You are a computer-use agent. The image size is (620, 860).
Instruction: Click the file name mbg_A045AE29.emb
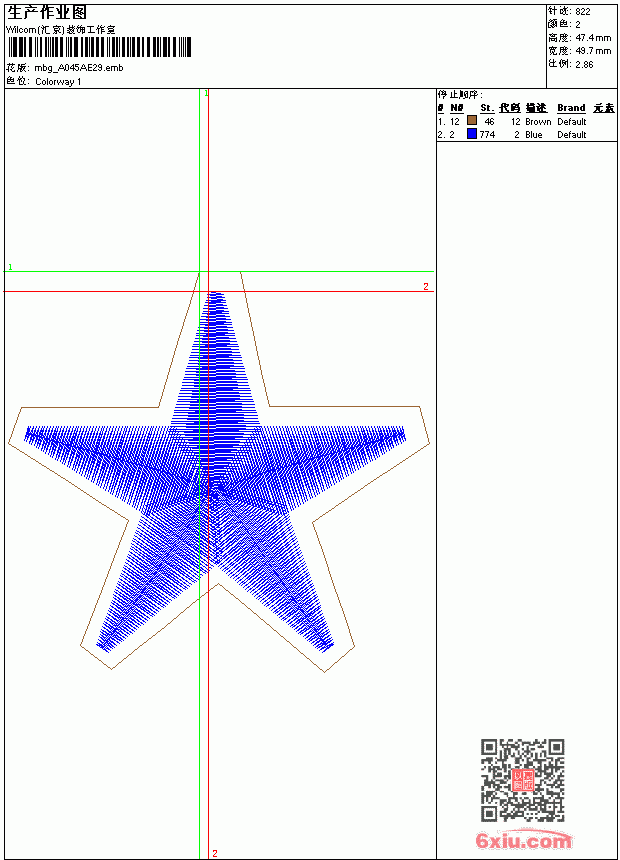(x=79, y=68)
